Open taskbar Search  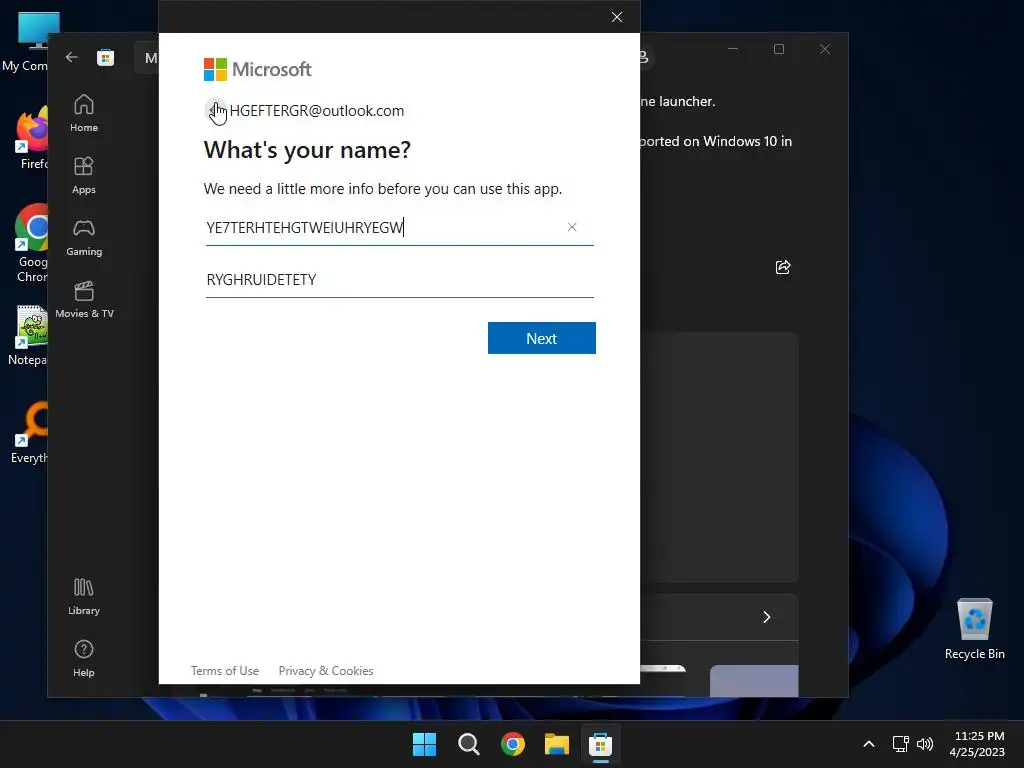(469, 744)
